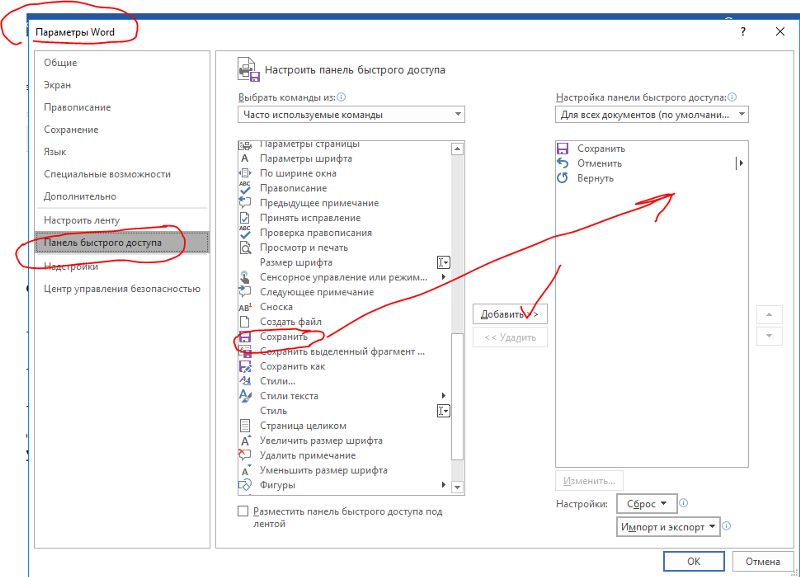The height and width of the screenshot is (577, 800).
Task: Expand Размер шрифта combo box indicator
Action: [443, 263]
